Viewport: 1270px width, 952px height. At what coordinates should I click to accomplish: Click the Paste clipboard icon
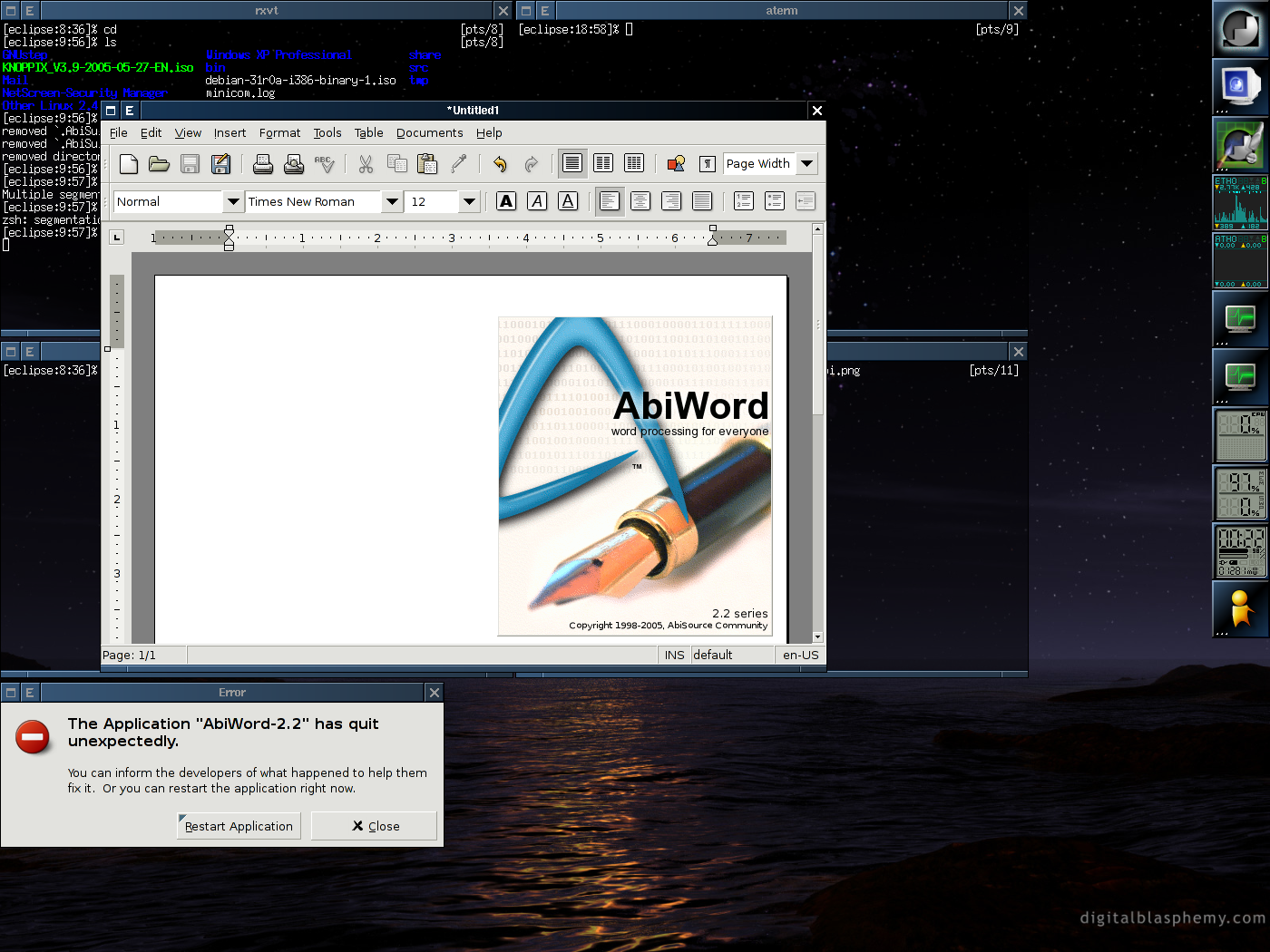point(427,164)
